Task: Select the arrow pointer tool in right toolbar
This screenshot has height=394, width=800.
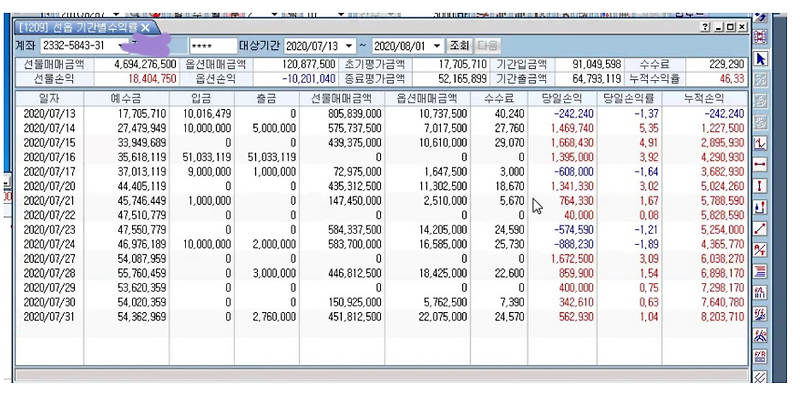Action: click(x=761, y=59)
